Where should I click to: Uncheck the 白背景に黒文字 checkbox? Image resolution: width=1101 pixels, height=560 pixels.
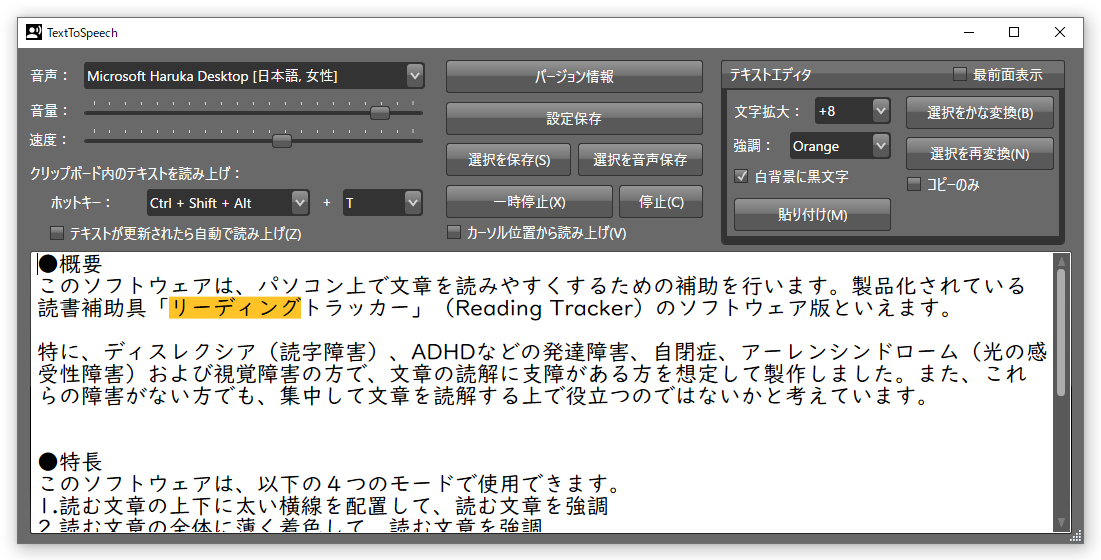tap(741, 176)
